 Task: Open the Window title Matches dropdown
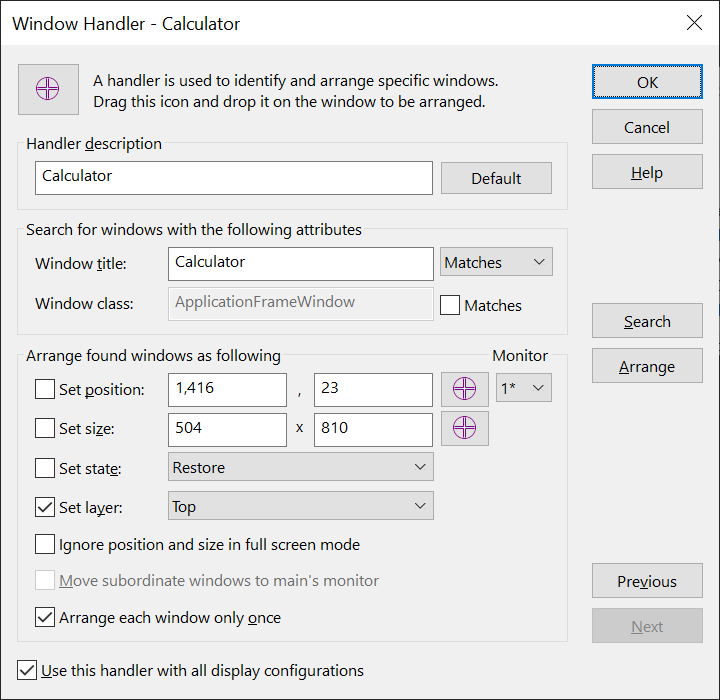point(496,262)
